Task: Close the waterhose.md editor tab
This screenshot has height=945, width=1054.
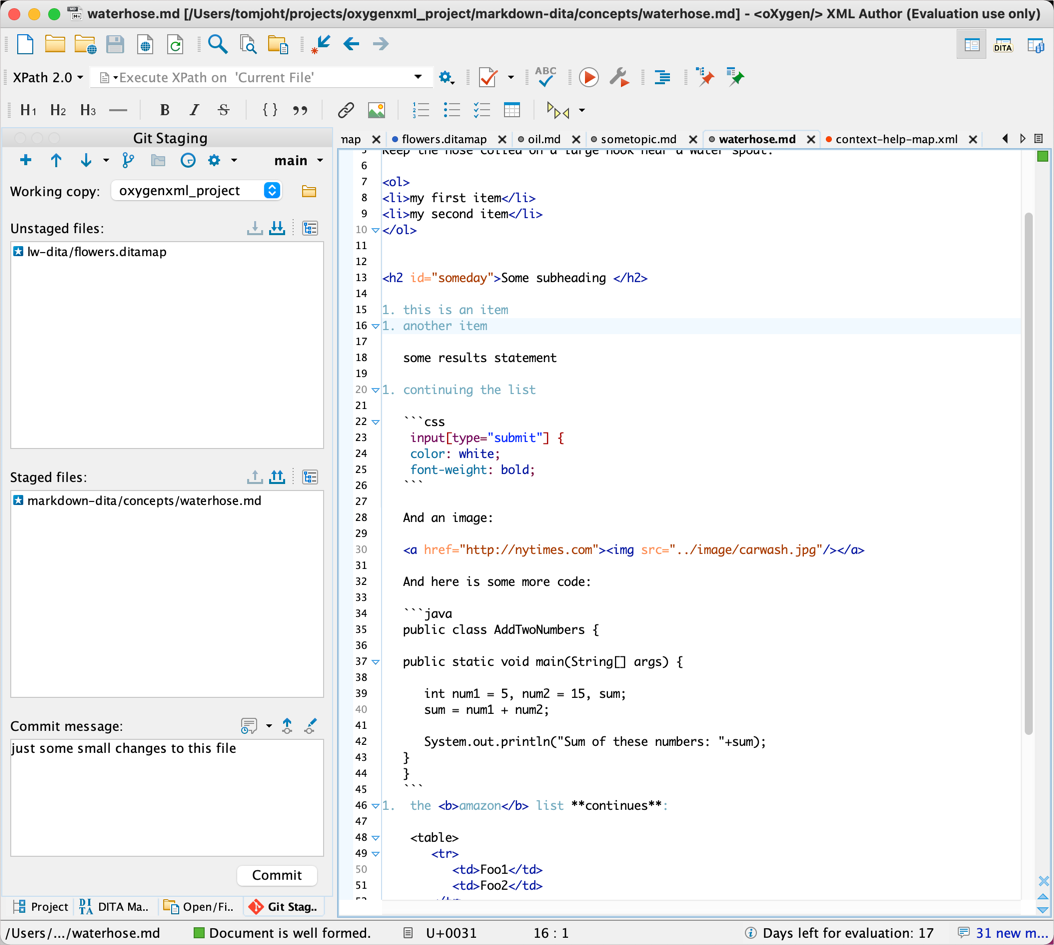Action: click(x=811, y=139)
